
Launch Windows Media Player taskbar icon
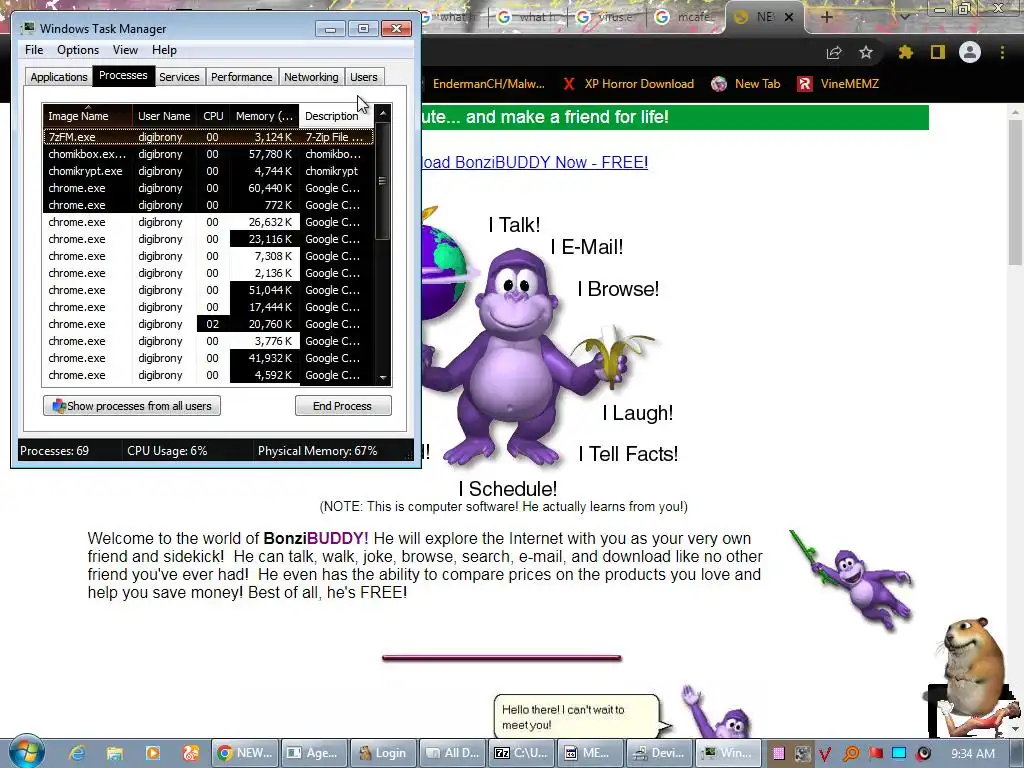click(153, 753)
